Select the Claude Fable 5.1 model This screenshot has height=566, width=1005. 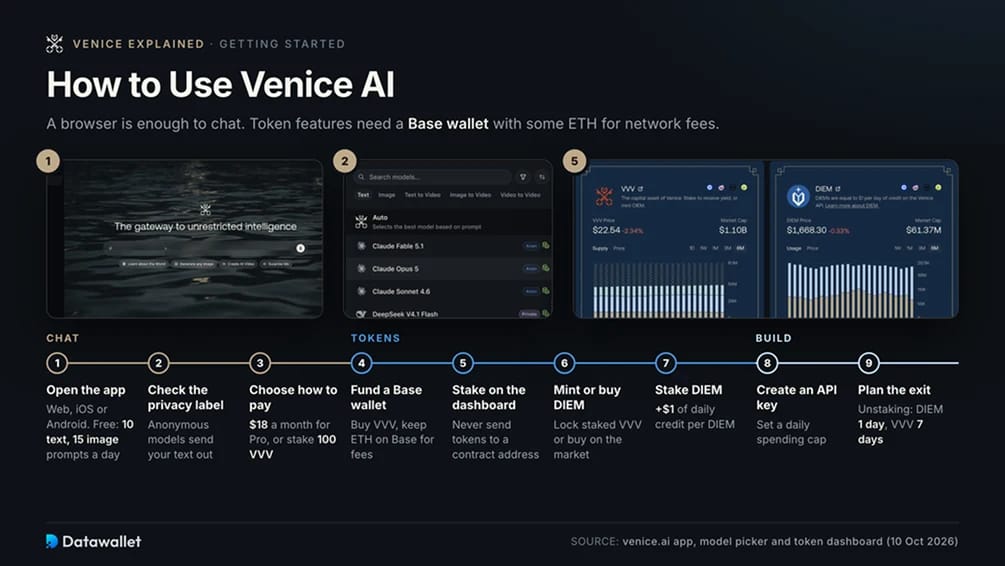click(x=449, y=246)
